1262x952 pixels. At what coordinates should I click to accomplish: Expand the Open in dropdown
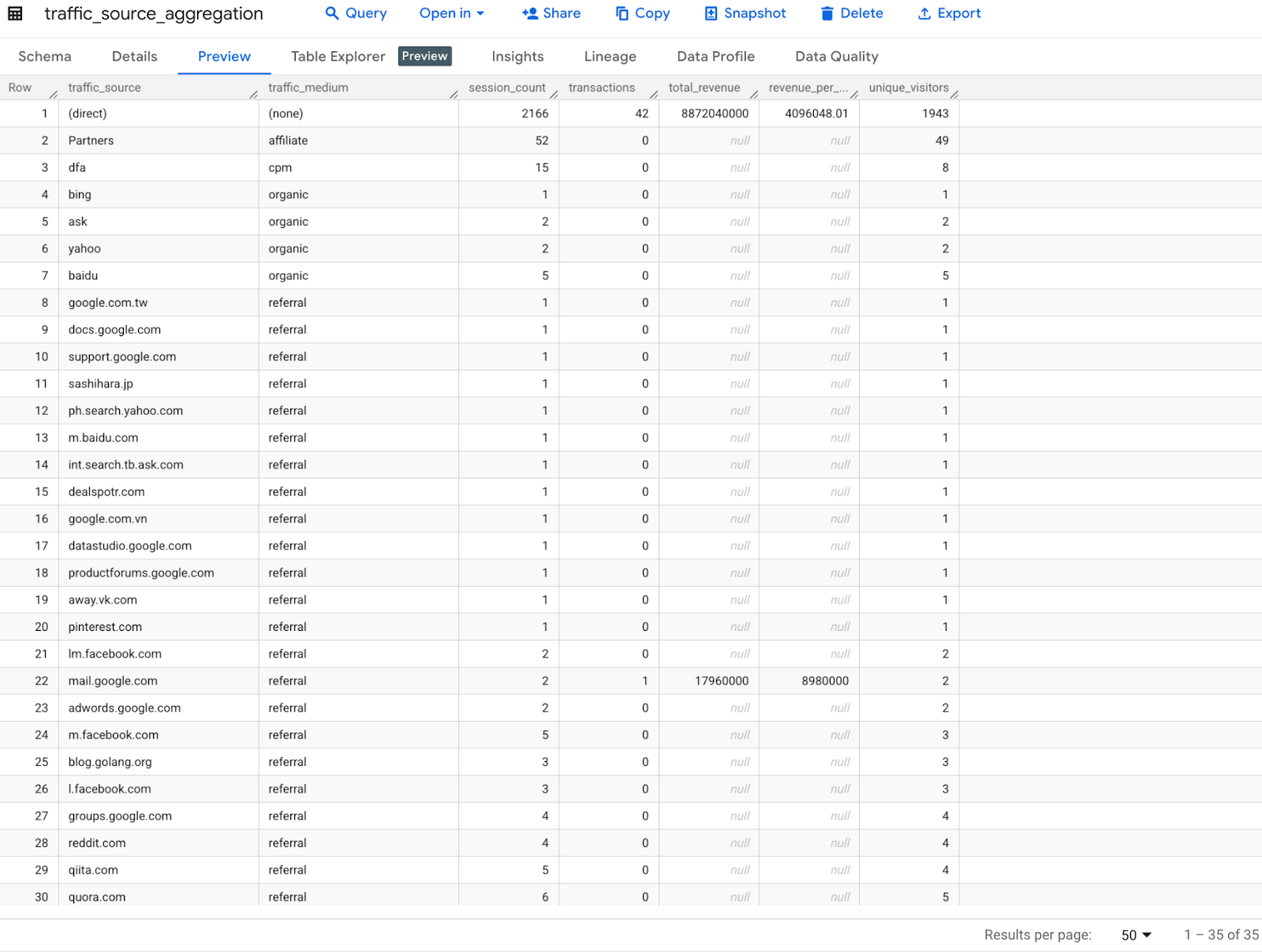click(451, 13)
